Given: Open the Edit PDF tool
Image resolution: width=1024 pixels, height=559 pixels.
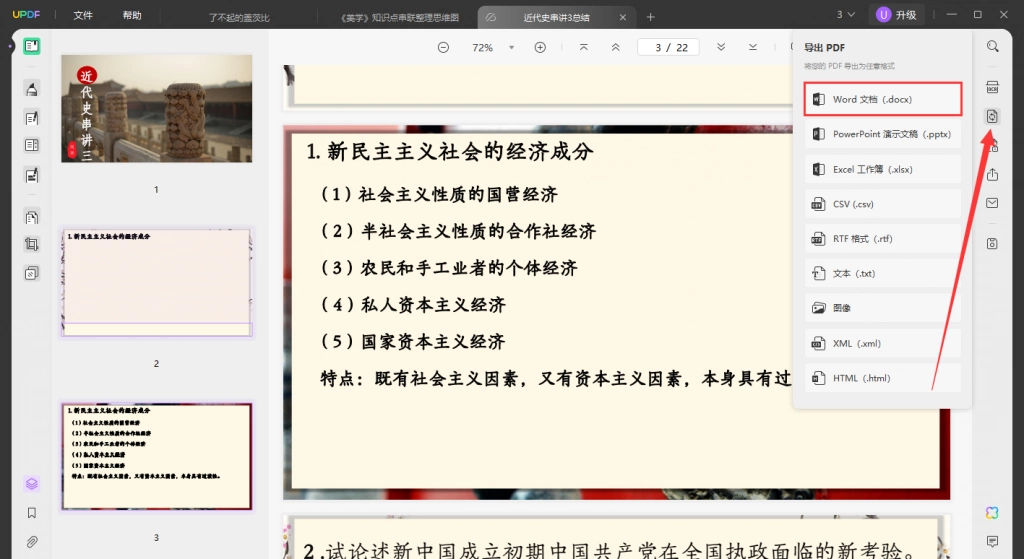Looking at the screenshot, I should pyautogui.click(x=31, y=118).
